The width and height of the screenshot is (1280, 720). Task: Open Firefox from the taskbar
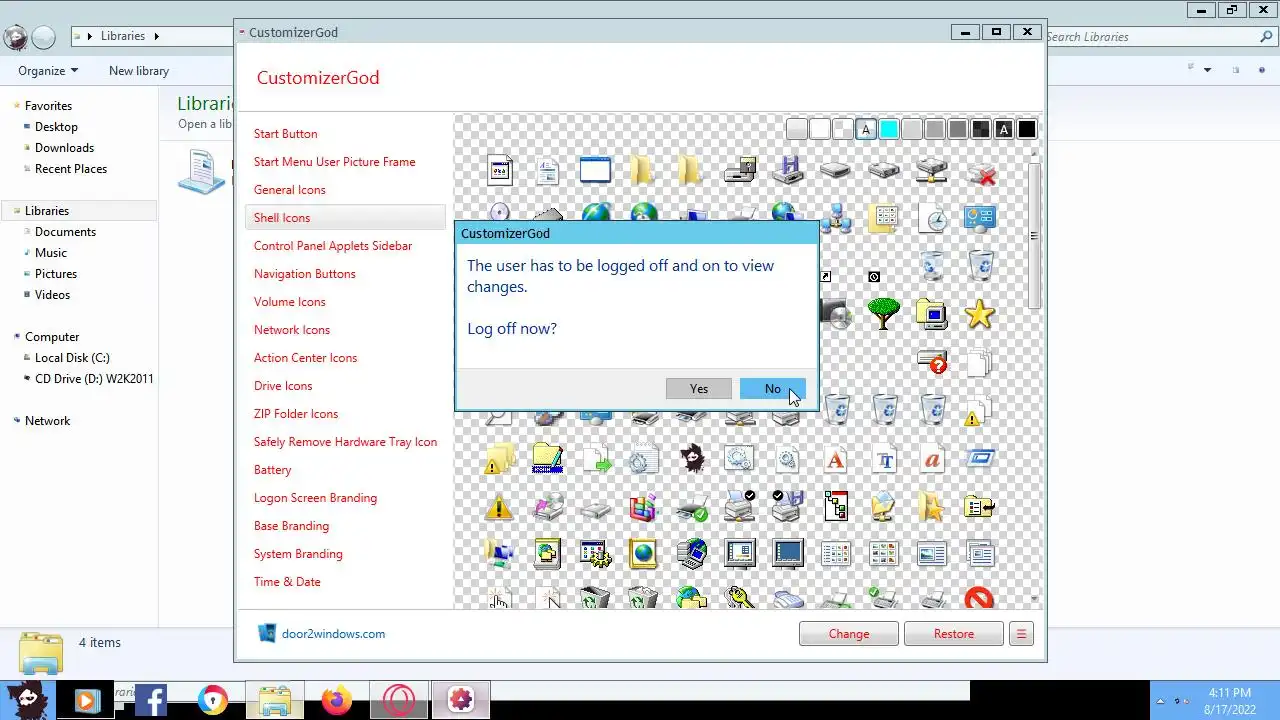click(337, 700)
